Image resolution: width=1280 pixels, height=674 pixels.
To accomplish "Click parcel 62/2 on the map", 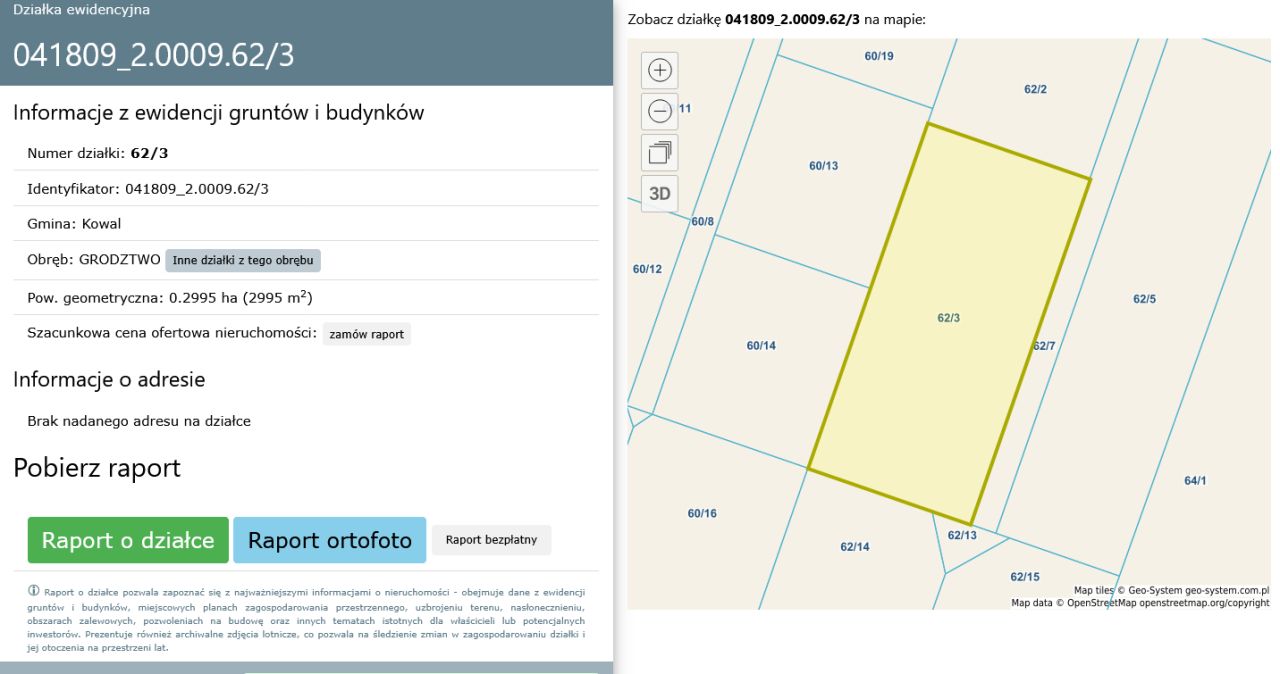I will click(1035, 90).
